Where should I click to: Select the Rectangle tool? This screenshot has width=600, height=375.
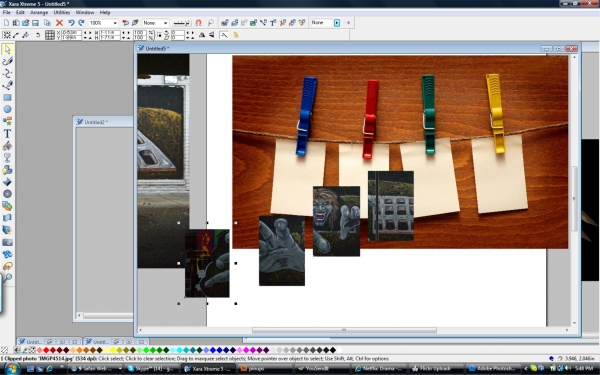pos(7,97)
